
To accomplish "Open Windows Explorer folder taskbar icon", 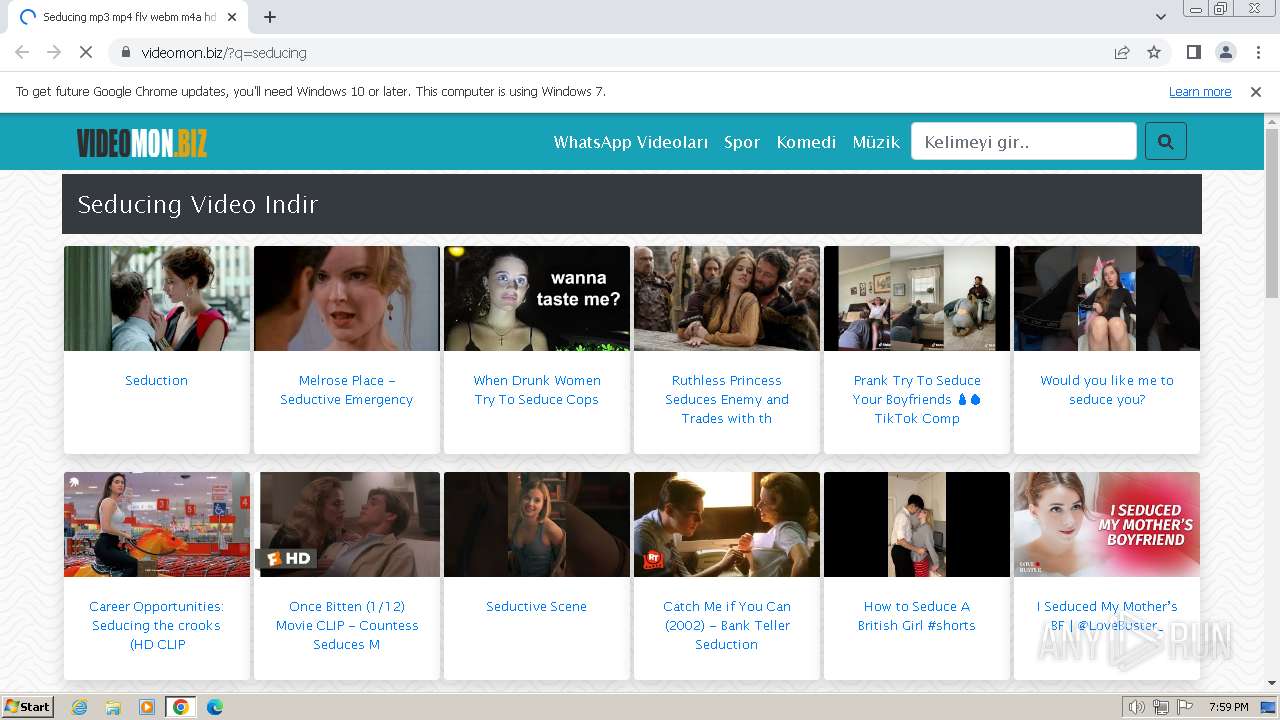I will click(113, 707).
